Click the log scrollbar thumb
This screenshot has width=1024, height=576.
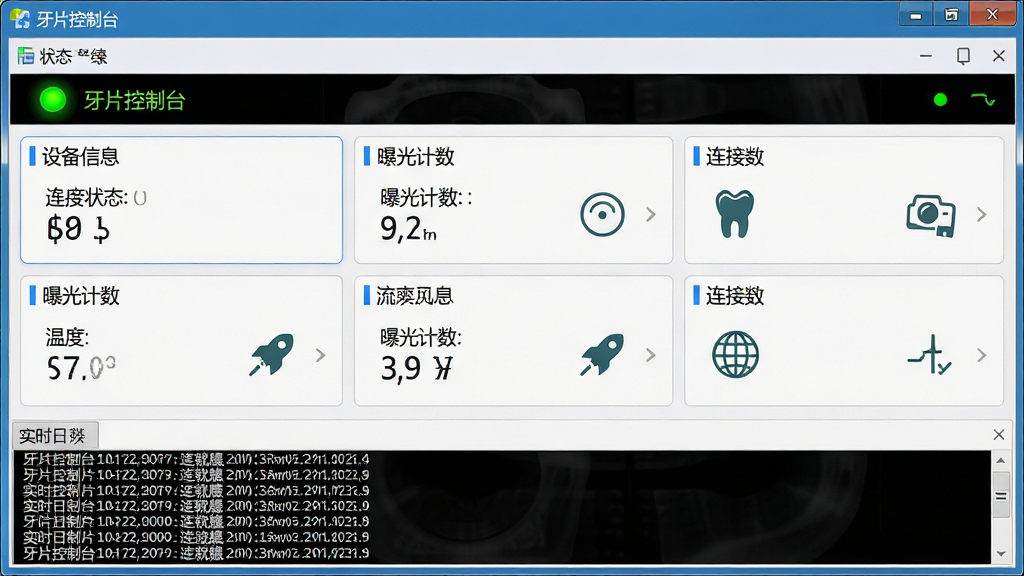coord(1000,496)
